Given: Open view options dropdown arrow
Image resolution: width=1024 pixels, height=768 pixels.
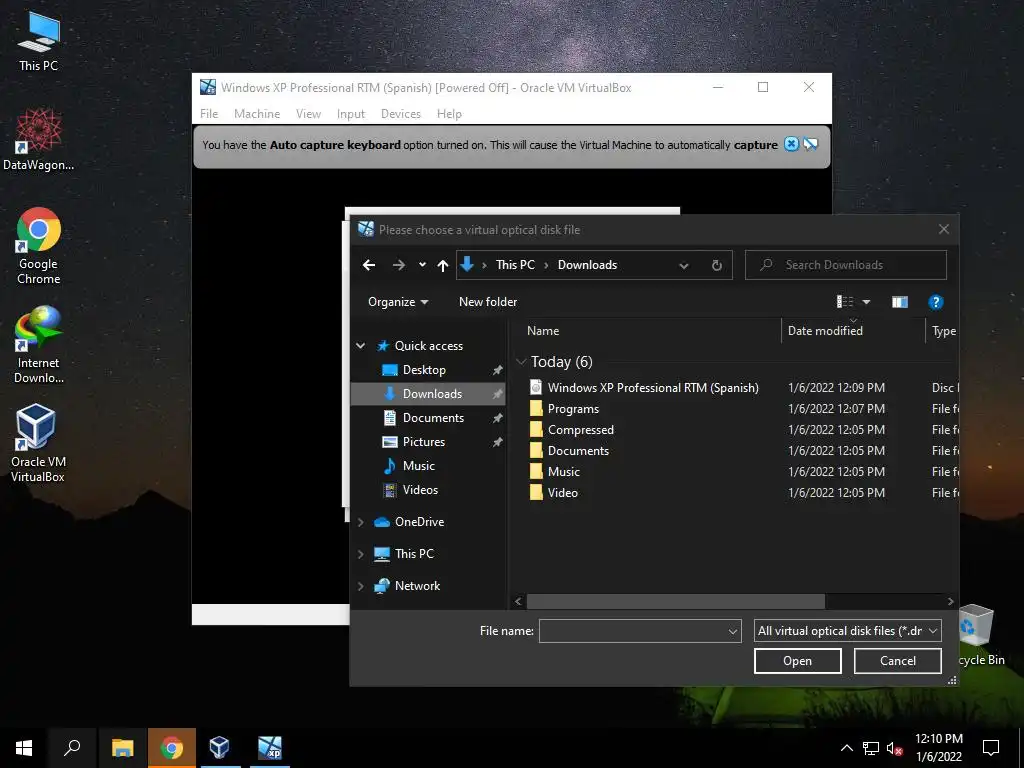Looking at the screenshot, I should (866, 302).
